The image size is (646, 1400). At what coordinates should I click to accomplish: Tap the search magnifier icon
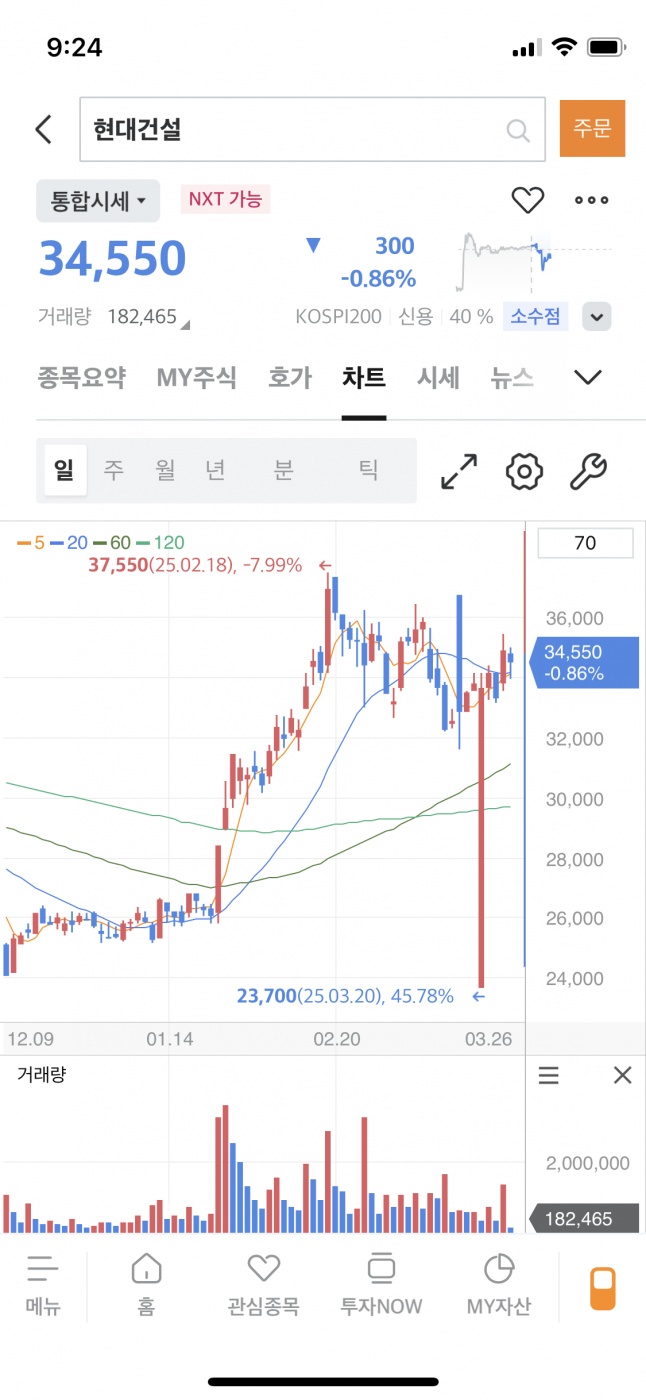pos(518,130)
